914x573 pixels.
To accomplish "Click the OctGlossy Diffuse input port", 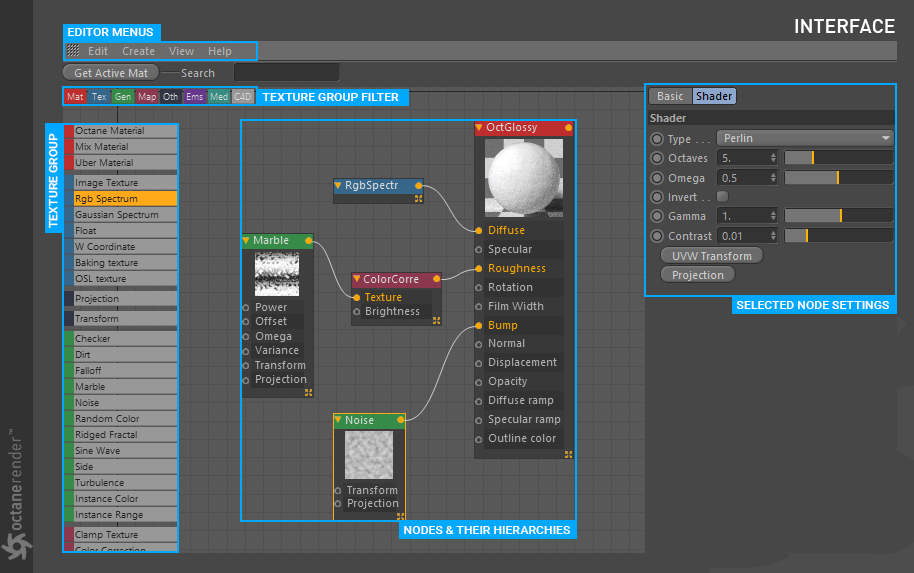I will 479,231.
